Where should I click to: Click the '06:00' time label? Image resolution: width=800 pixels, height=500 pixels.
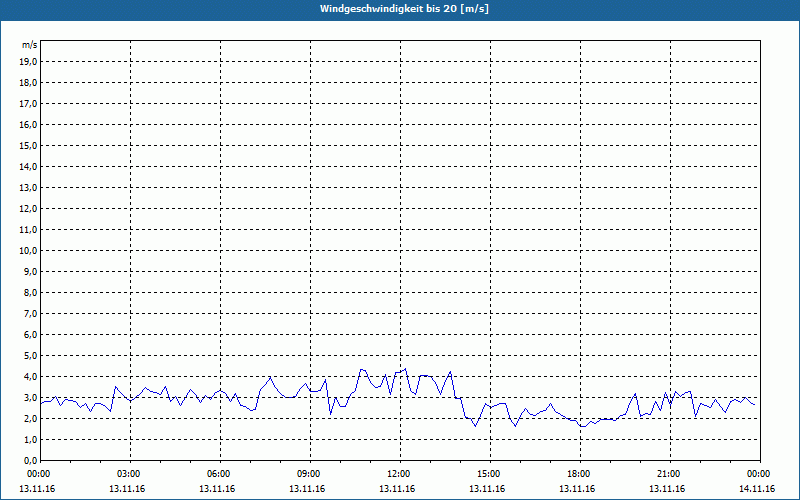(220, 474)
